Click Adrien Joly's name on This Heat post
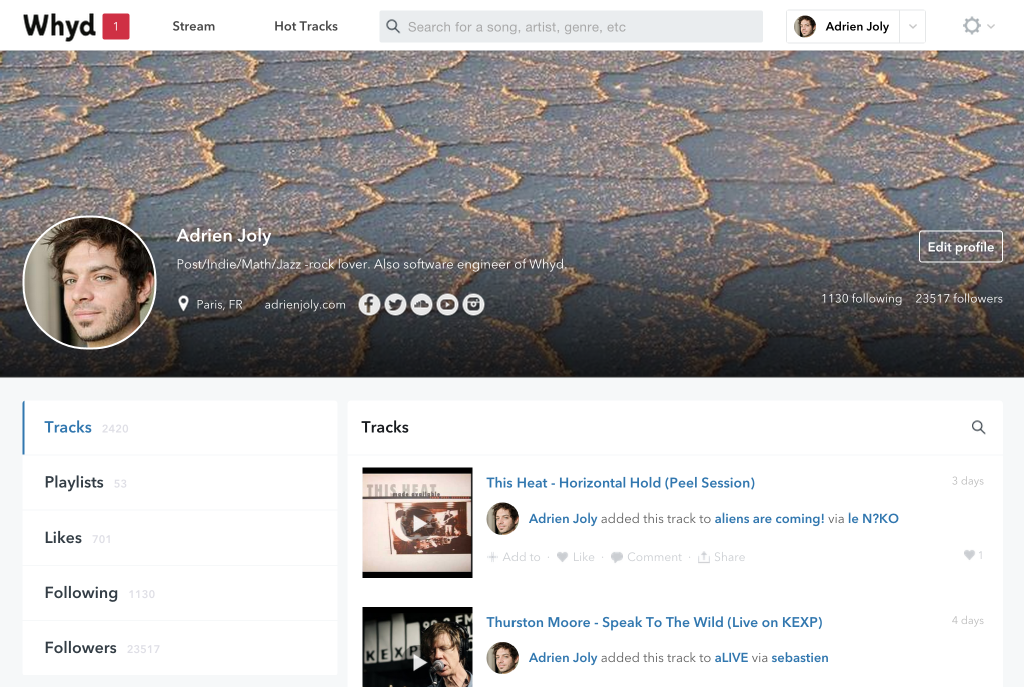Screen dimensions: 1024x687 [x=563, y=519]
